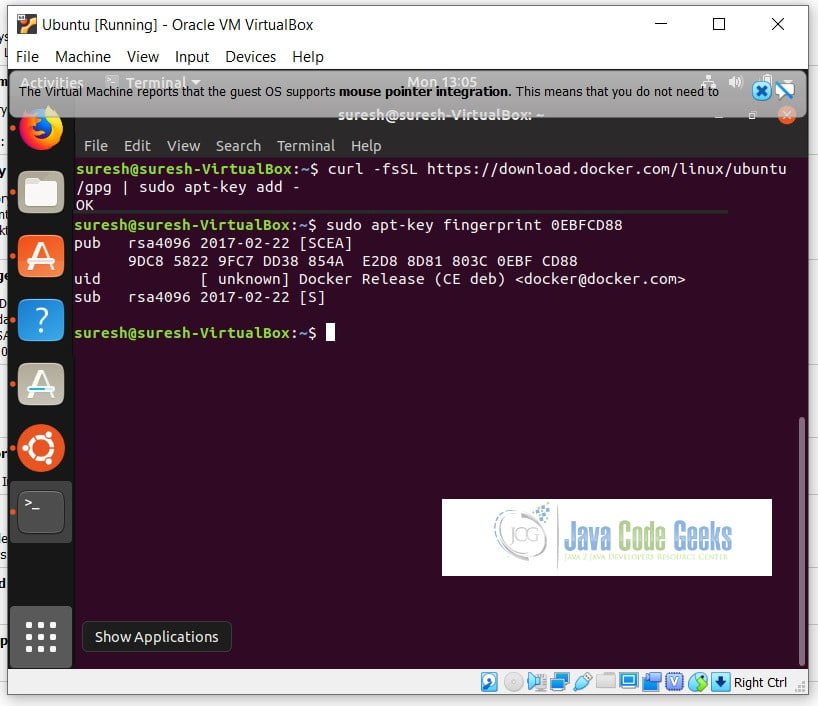Open the terminal's Search menu
The height and width of the screenshot is (706, 818).
click(x=238, y=146)
